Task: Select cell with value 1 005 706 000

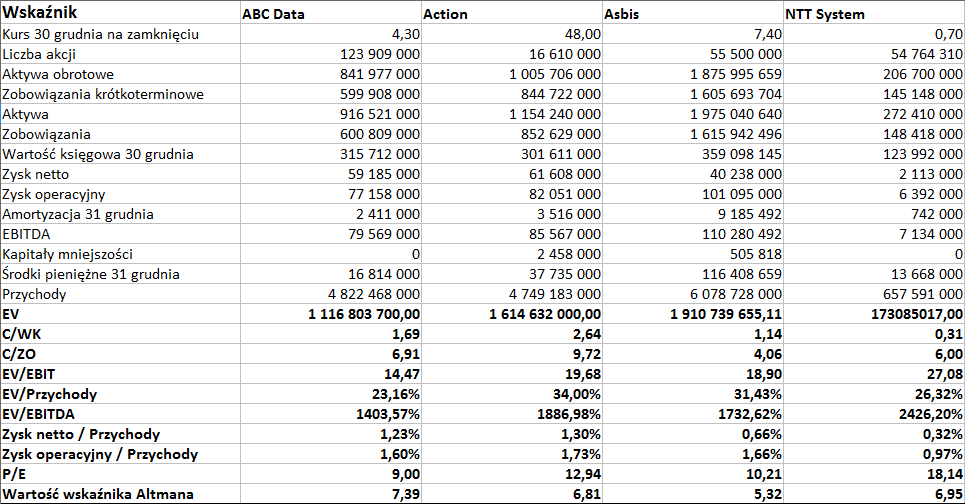Action: [512, 74]
